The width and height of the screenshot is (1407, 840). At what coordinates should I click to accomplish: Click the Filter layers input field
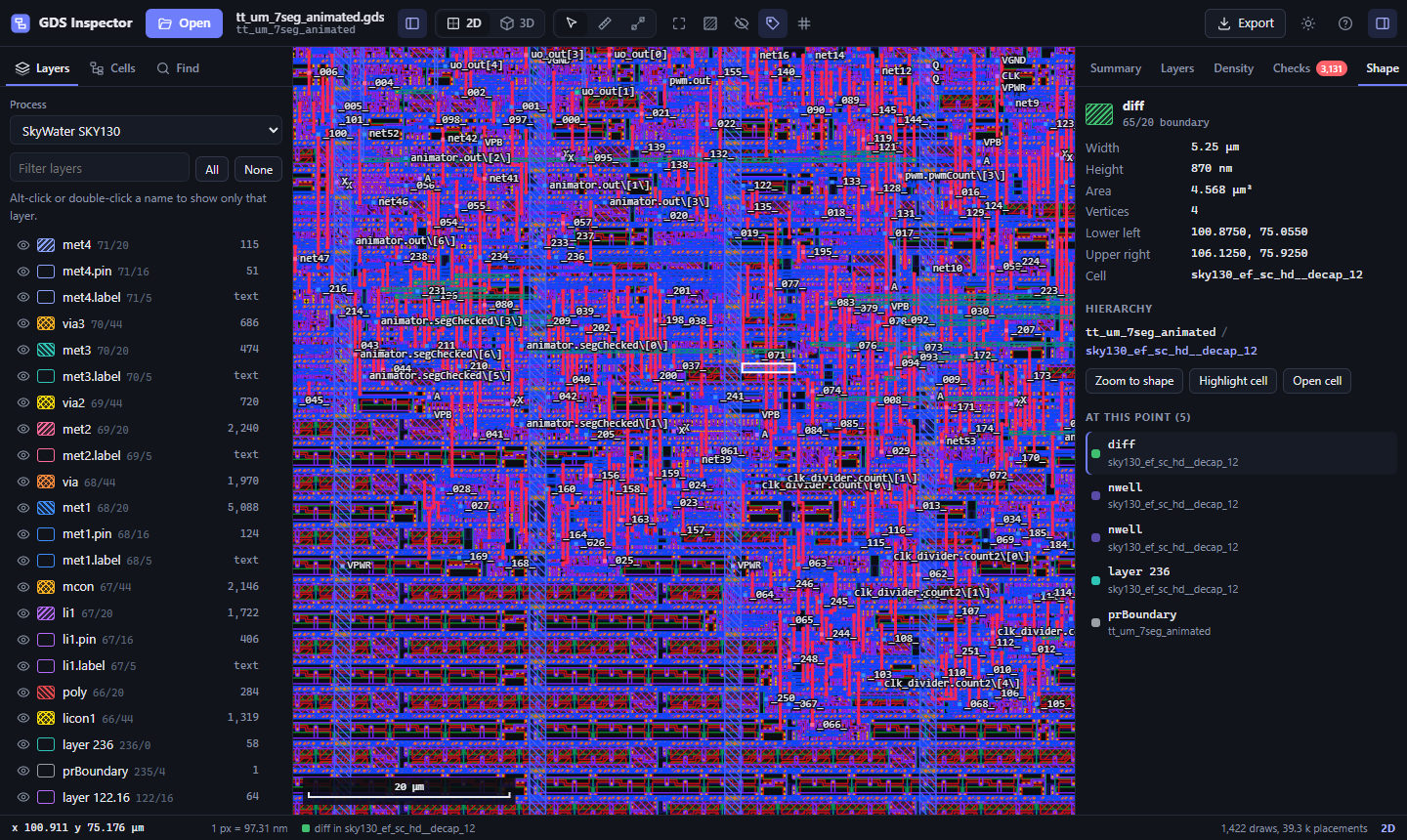coord(100,168)
